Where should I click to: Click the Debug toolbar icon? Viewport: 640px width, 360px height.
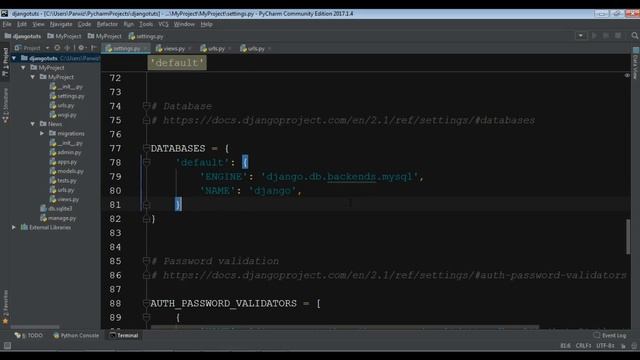click(606, 36)
